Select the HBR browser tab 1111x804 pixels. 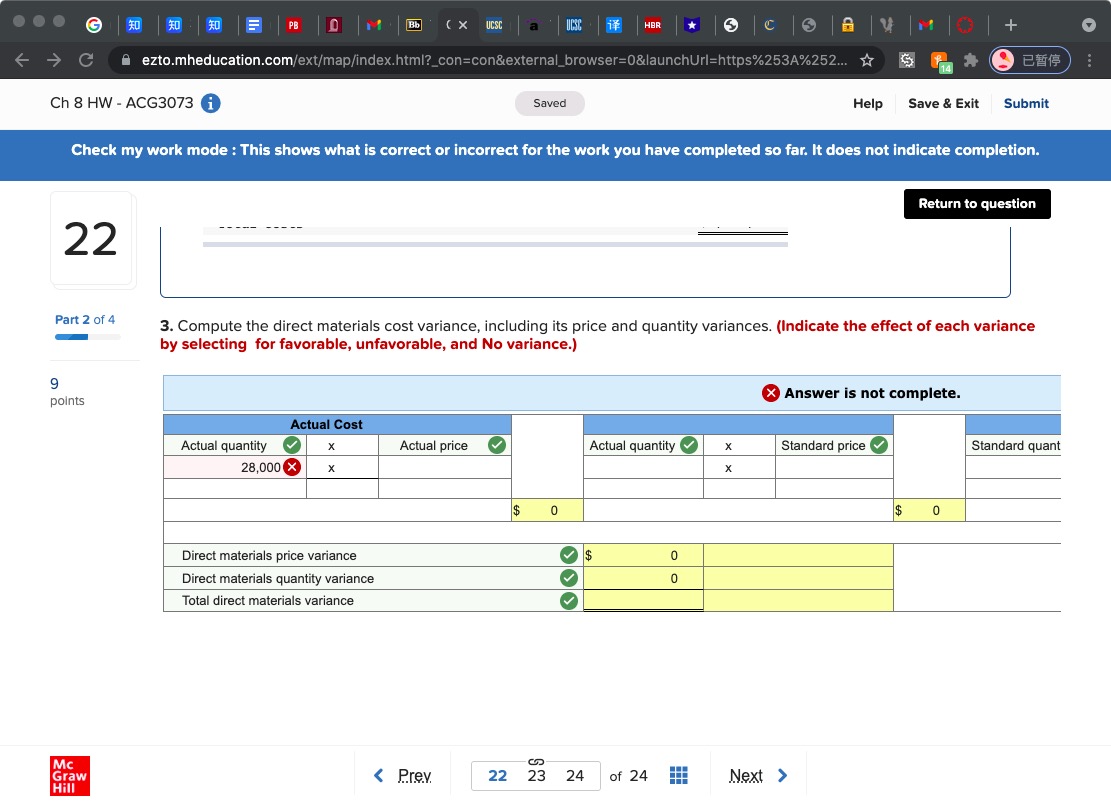click(x=653, y=25)
